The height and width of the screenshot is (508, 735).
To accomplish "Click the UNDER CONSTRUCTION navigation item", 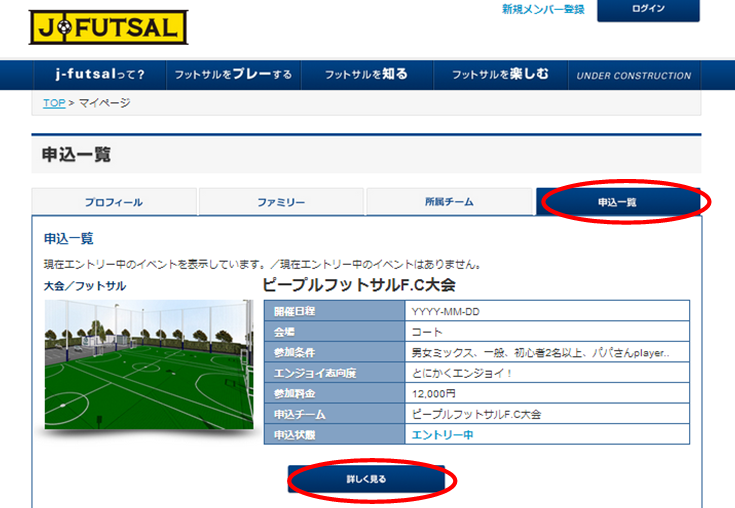I will 633,76.
